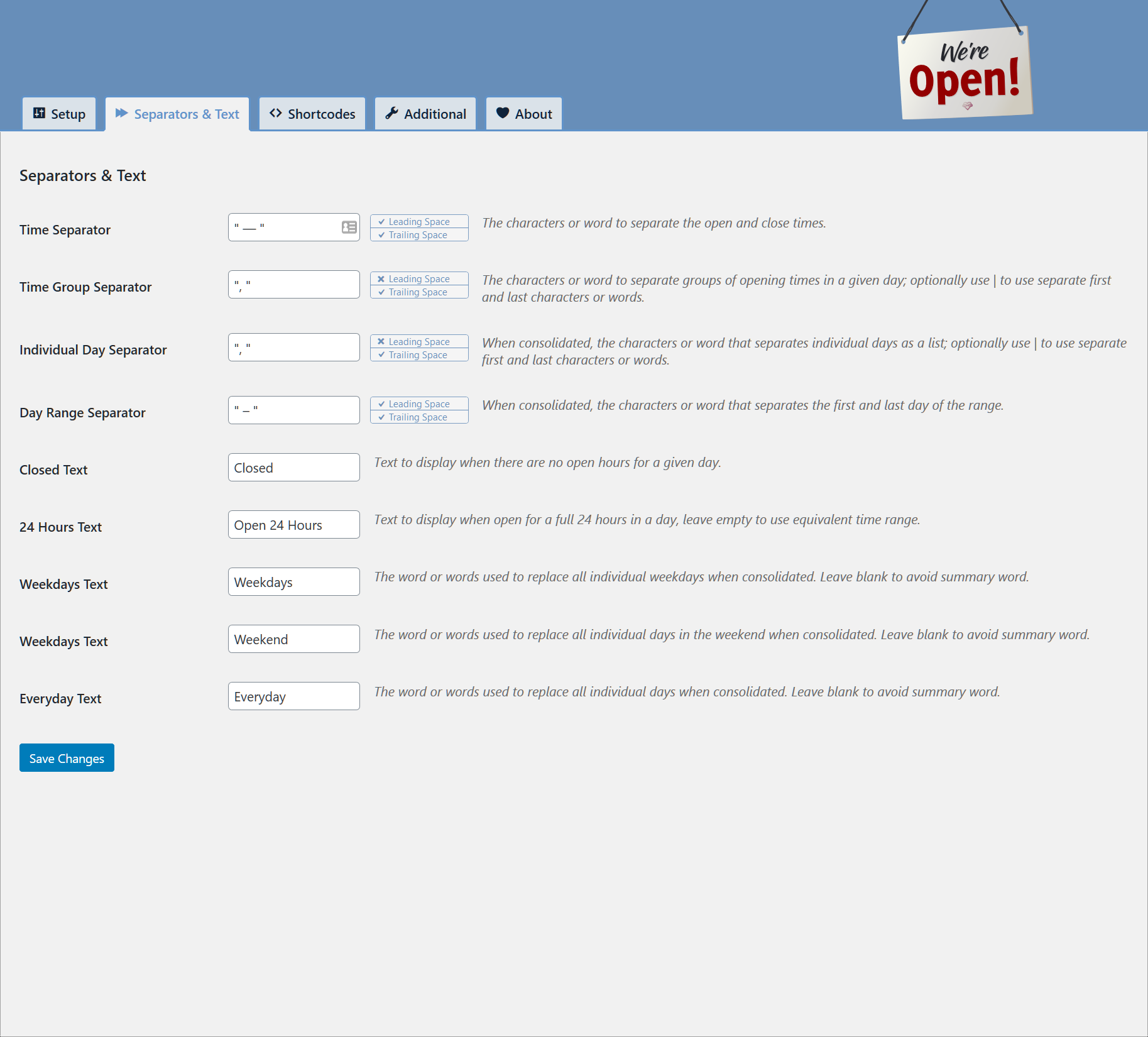Click the Weekend text input field

[x=294, y=639]
